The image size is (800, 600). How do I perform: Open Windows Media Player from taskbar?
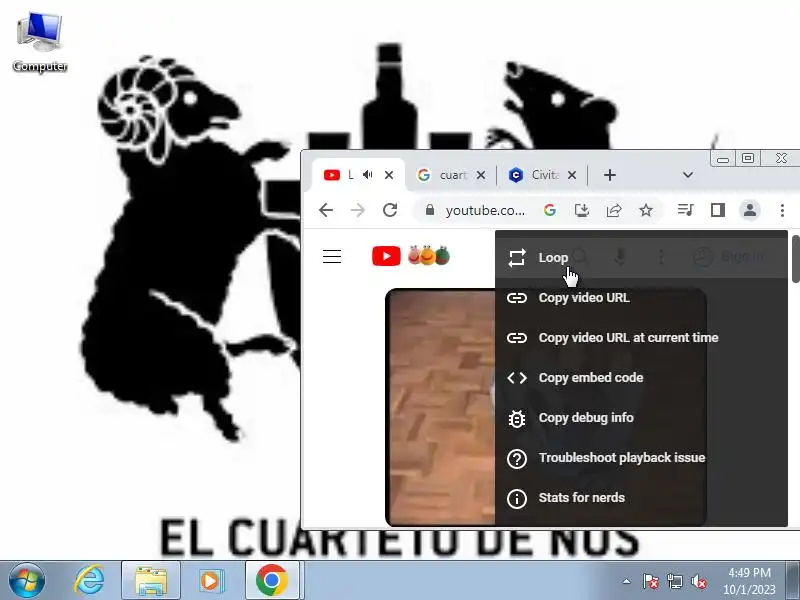click(211, 581)
